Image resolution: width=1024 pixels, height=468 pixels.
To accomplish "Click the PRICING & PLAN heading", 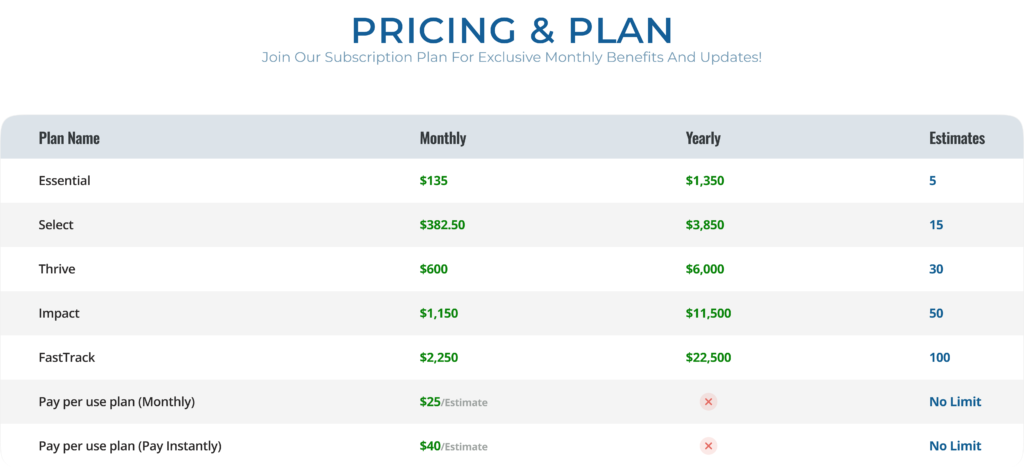I will point(512,30).
